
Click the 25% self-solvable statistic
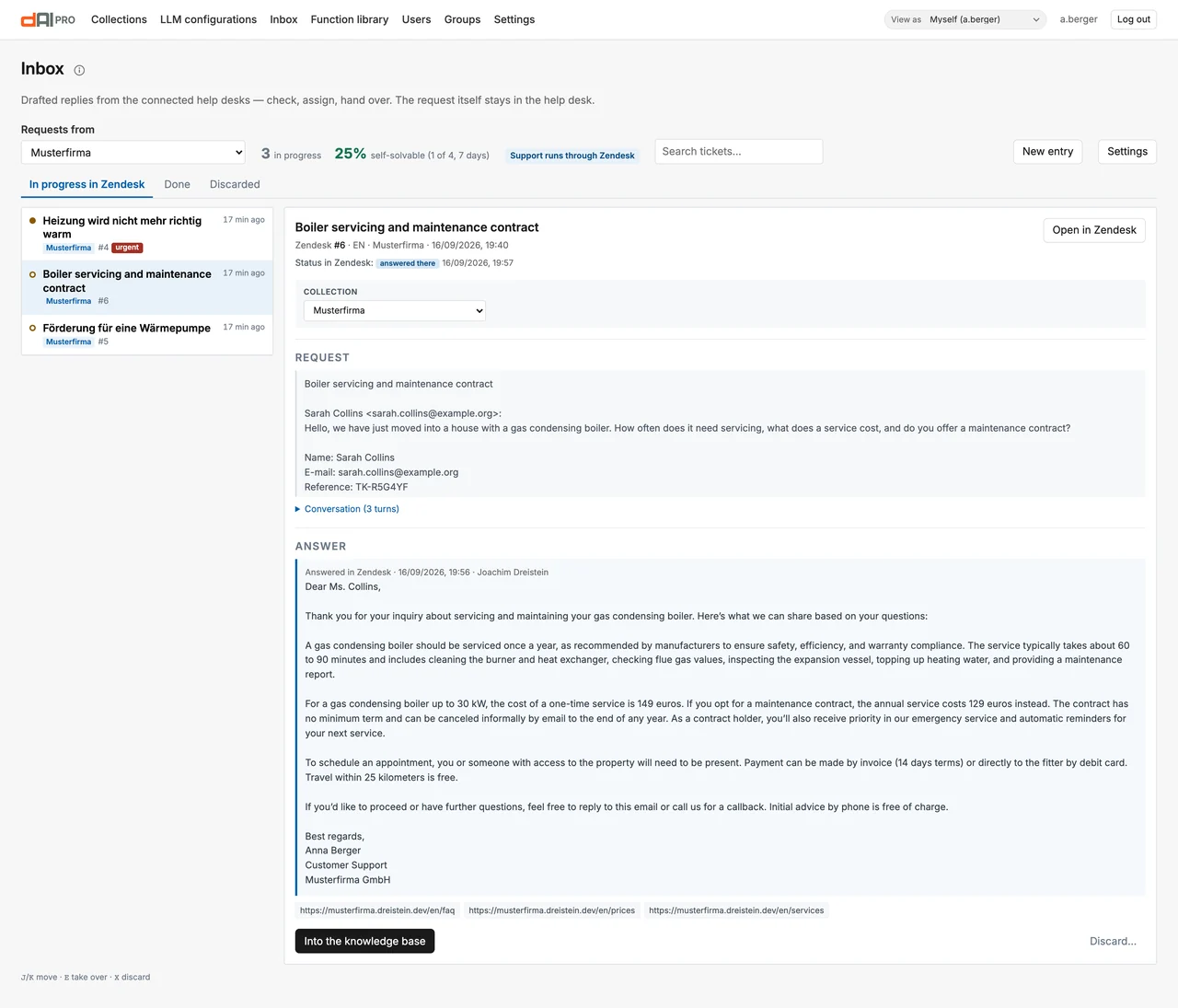[411, 154]
